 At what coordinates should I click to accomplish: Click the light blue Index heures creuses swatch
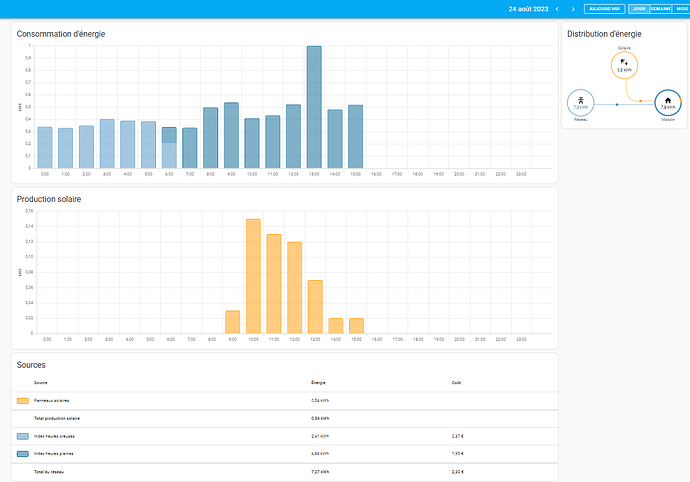pos(23,436)
